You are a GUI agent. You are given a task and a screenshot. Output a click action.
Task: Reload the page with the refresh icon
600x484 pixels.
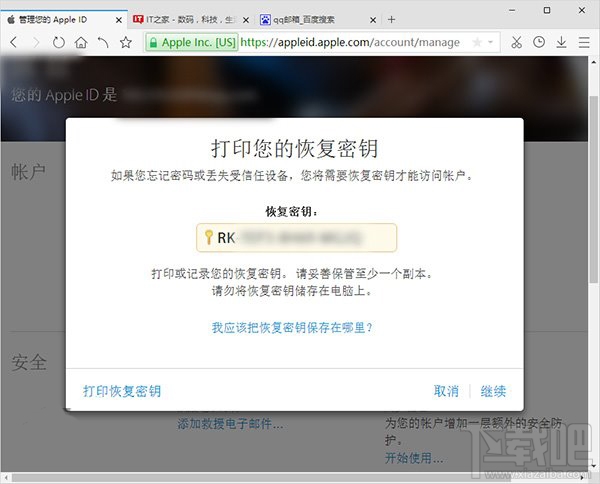59,42
